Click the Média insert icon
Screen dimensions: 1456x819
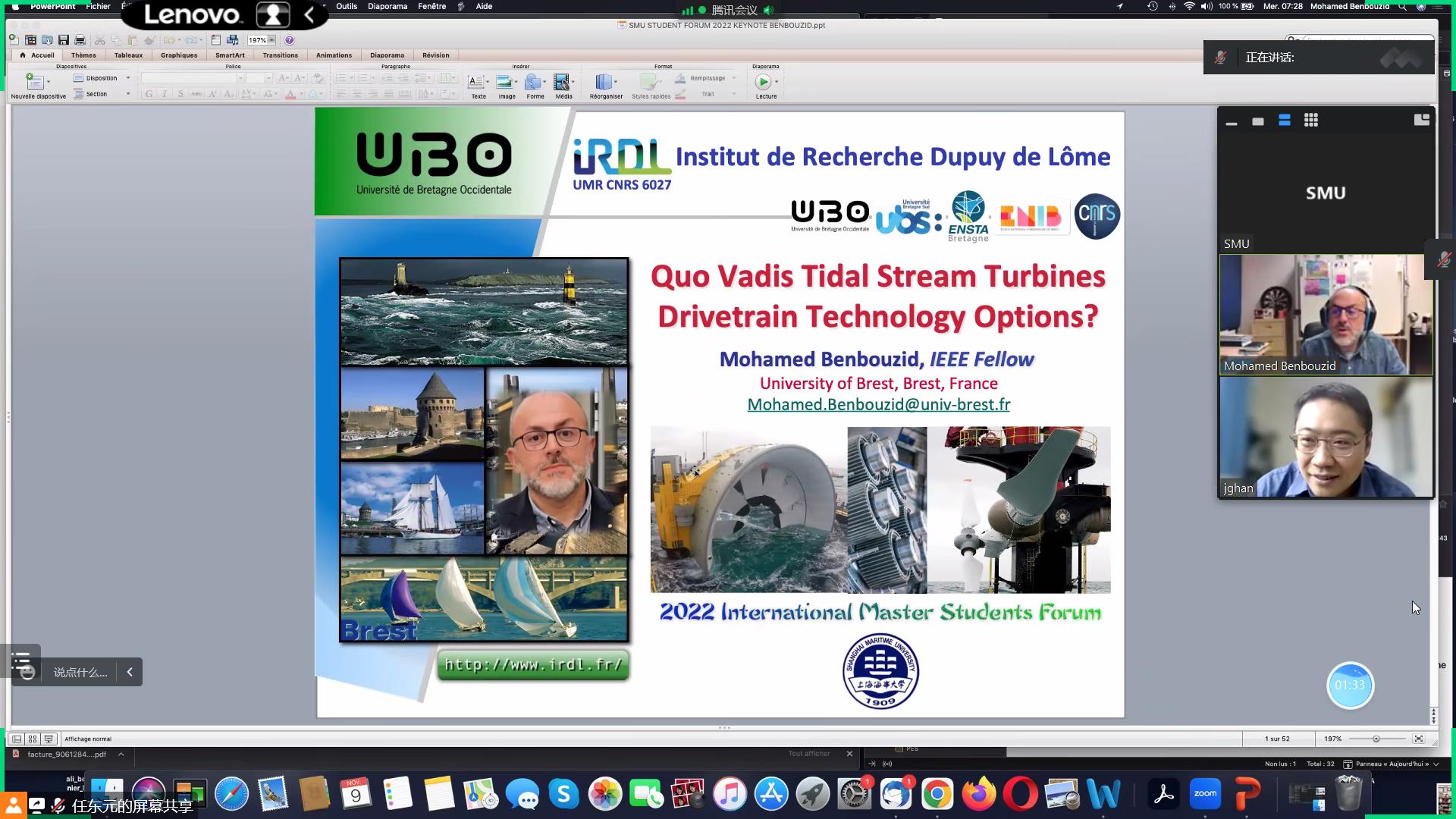(562, 81)
